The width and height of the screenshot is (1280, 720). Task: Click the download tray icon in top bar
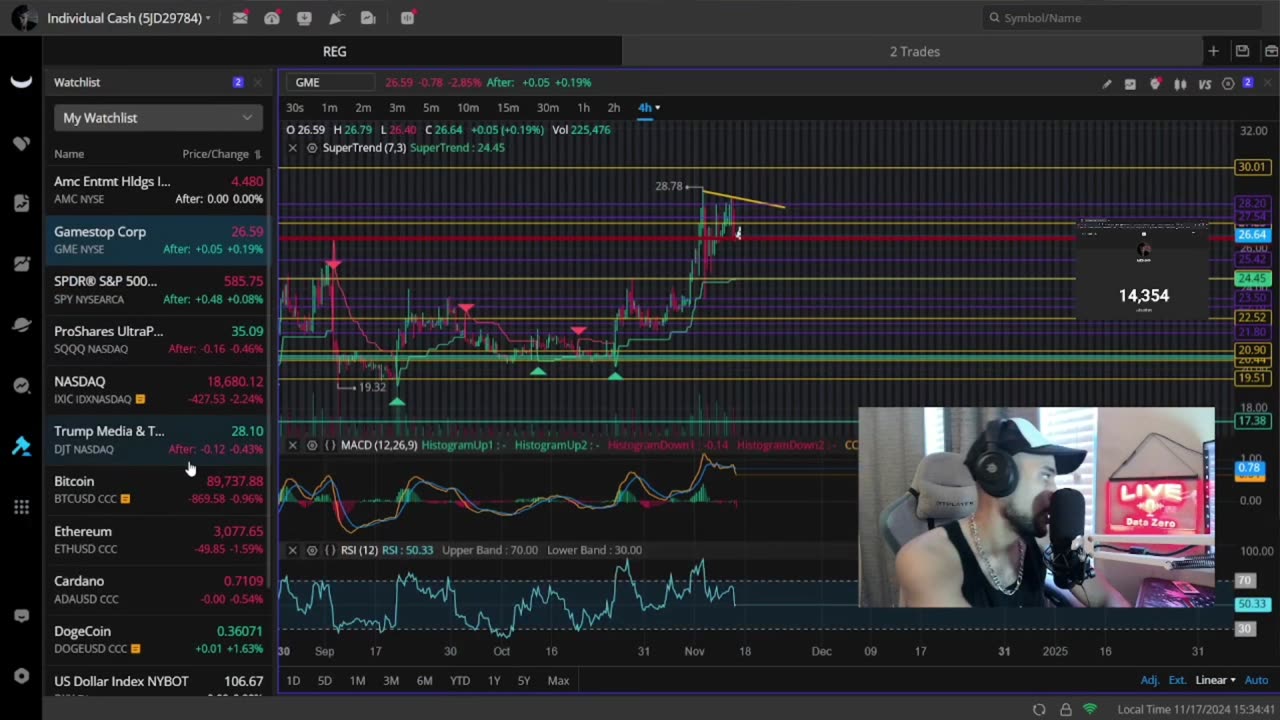pyautogui.click(x=304, y=18)
